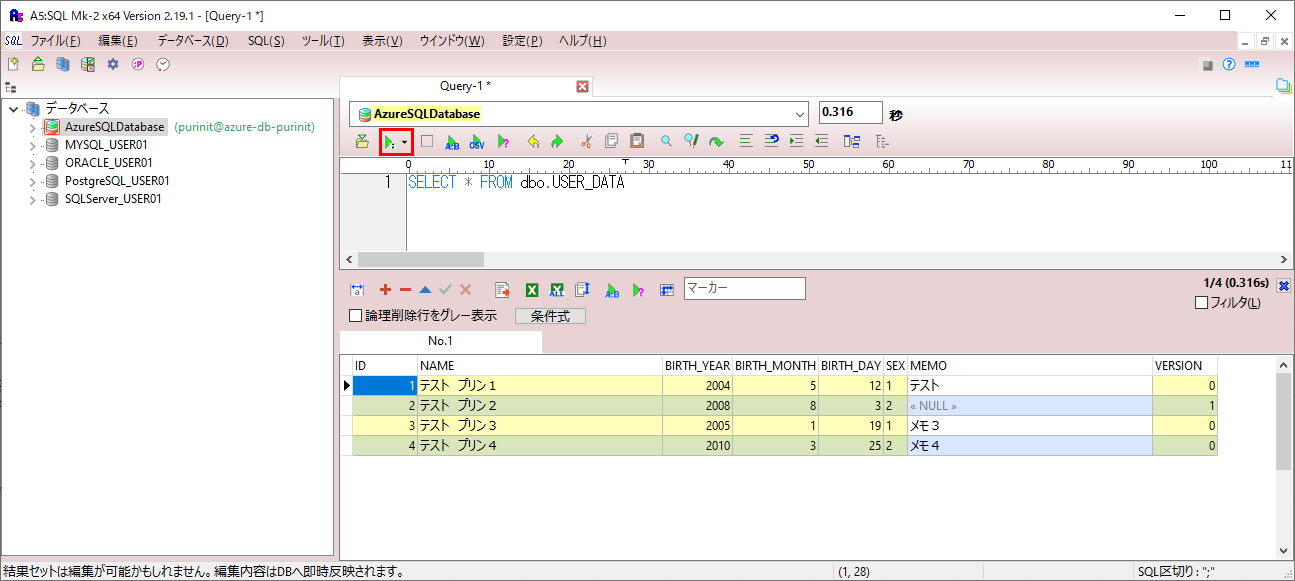
Task: Click the A:B compare execution icon
Action: click(x=452, y=142)
